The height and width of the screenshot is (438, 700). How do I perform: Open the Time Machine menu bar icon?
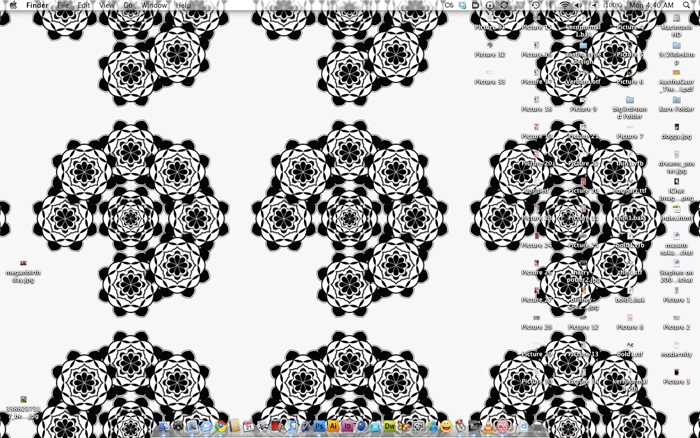coord(535,5)
